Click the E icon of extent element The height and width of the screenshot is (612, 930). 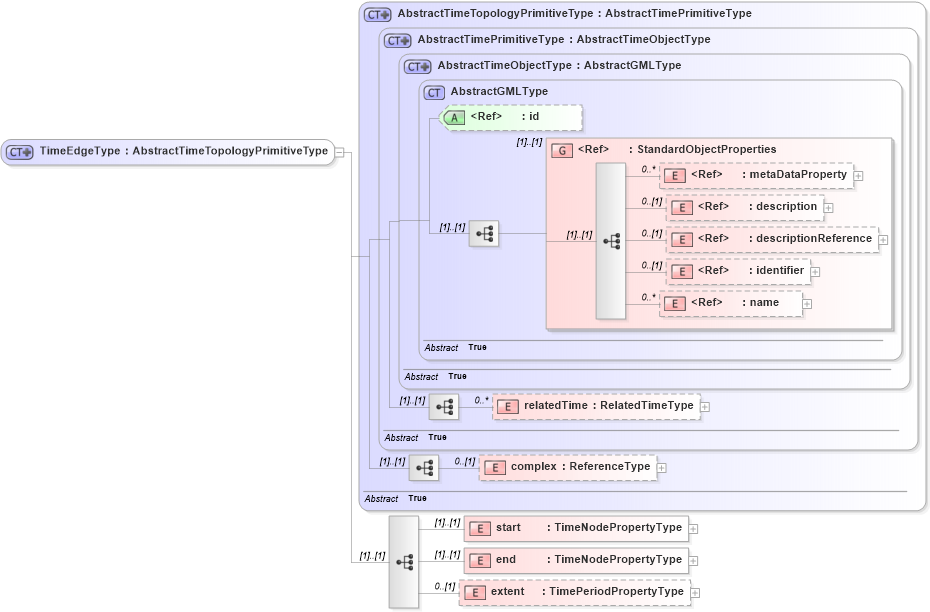click(475, 593)
